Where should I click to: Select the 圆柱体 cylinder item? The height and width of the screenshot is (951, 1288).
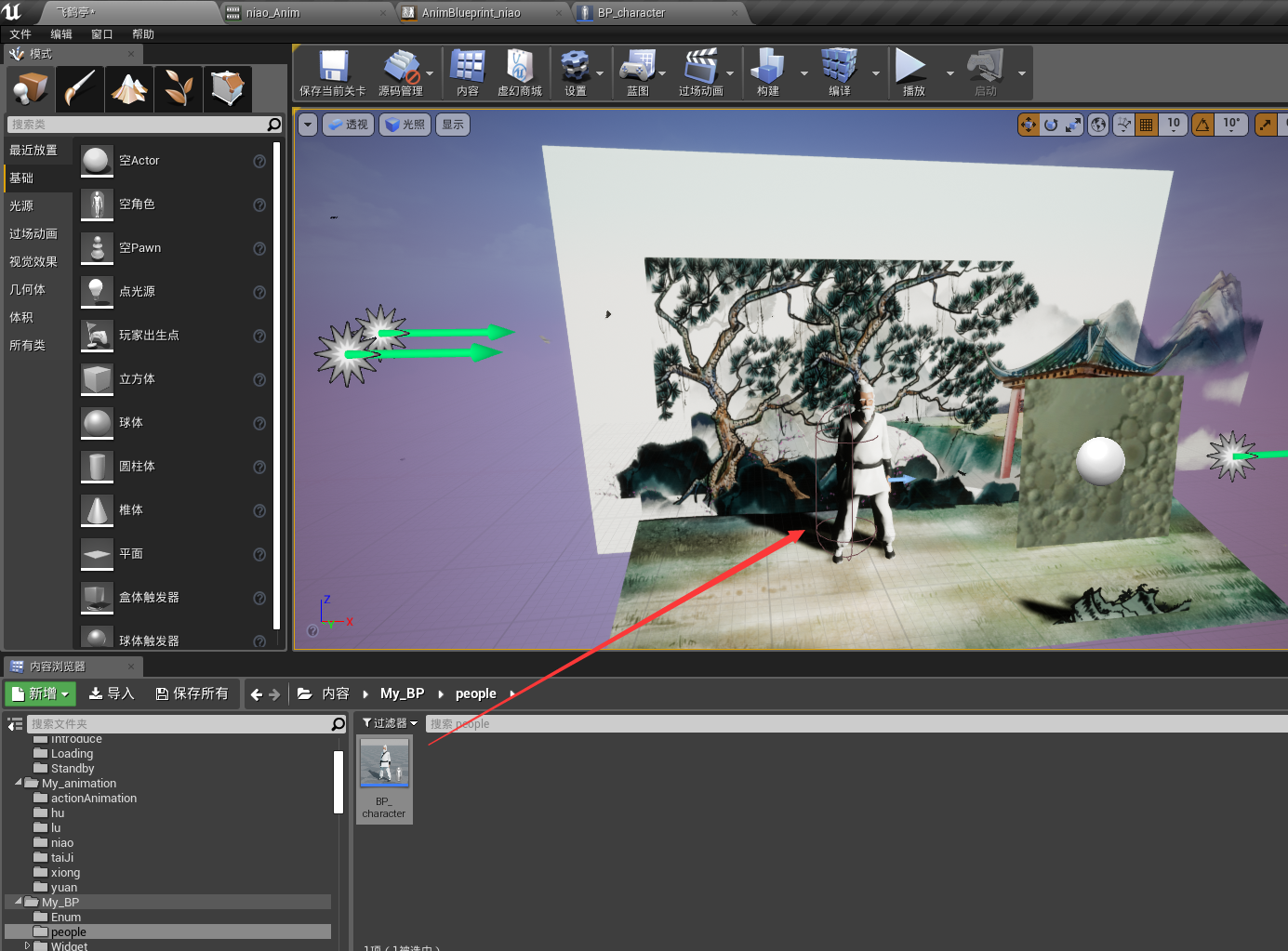174,467
